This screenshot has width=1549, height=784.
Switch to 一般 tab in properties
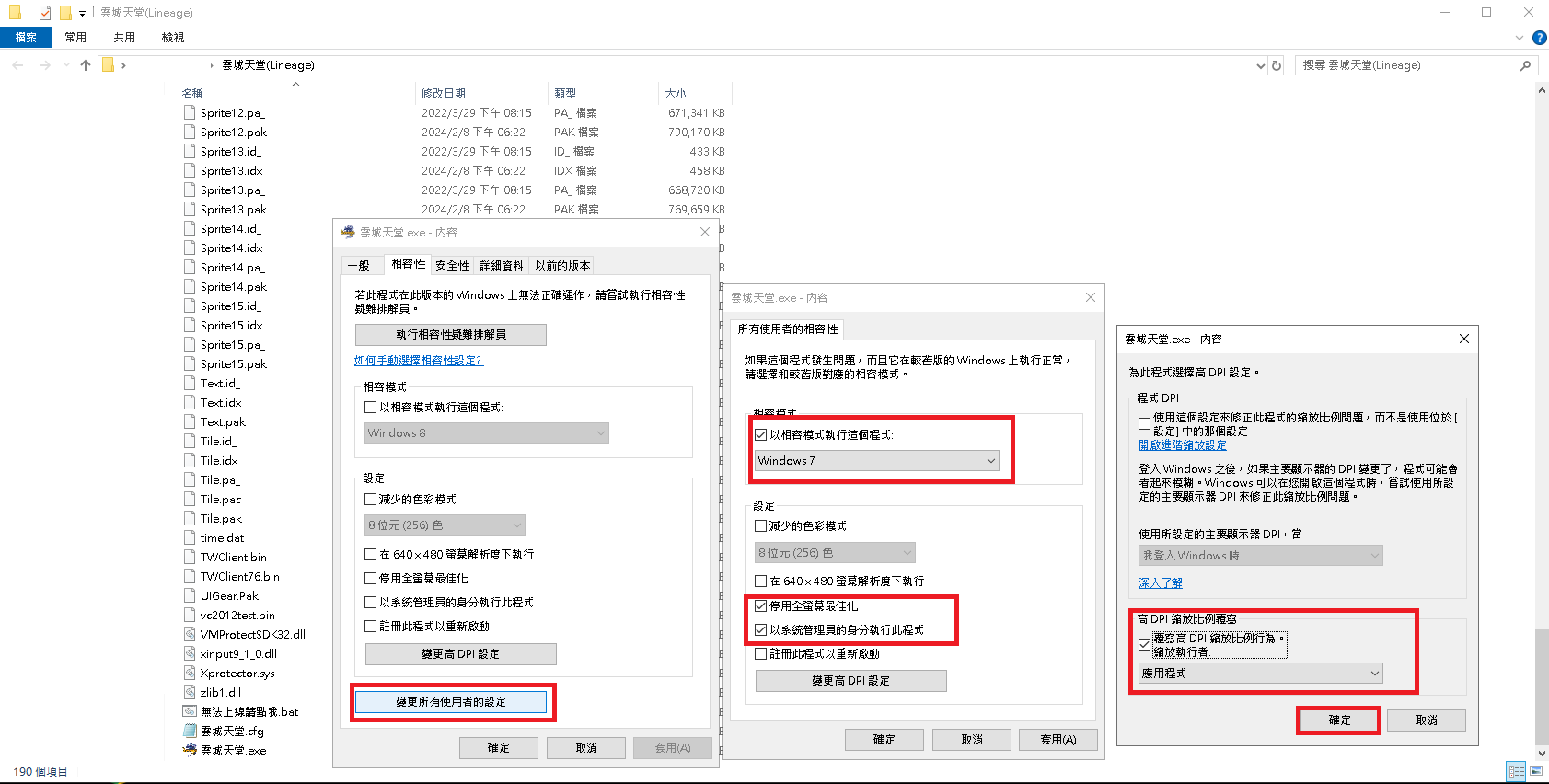(x=359, y=265)
